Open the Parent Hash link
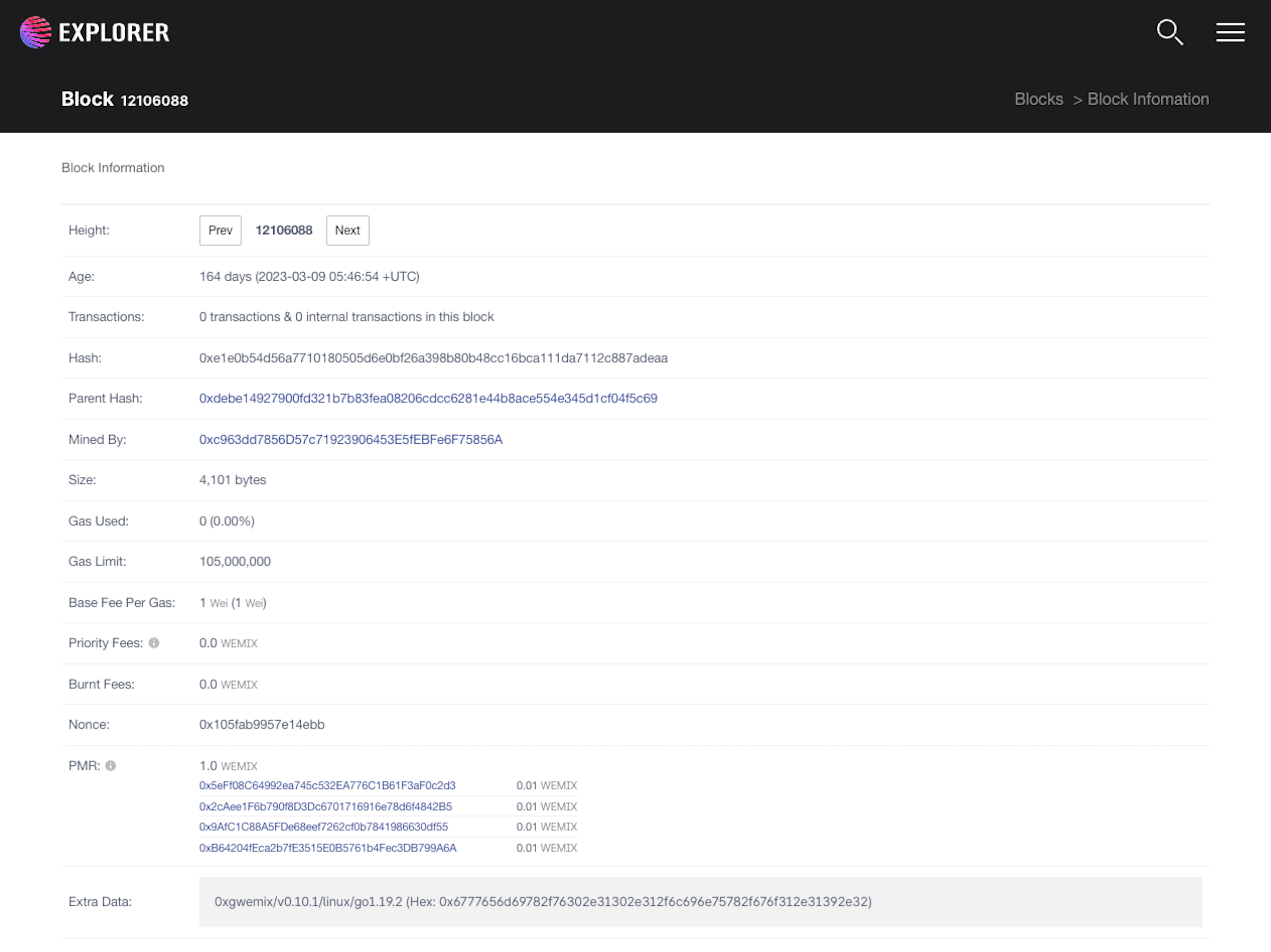This screenshot has width=1271, height=952. pyautogui.click(x=427, y=398)
